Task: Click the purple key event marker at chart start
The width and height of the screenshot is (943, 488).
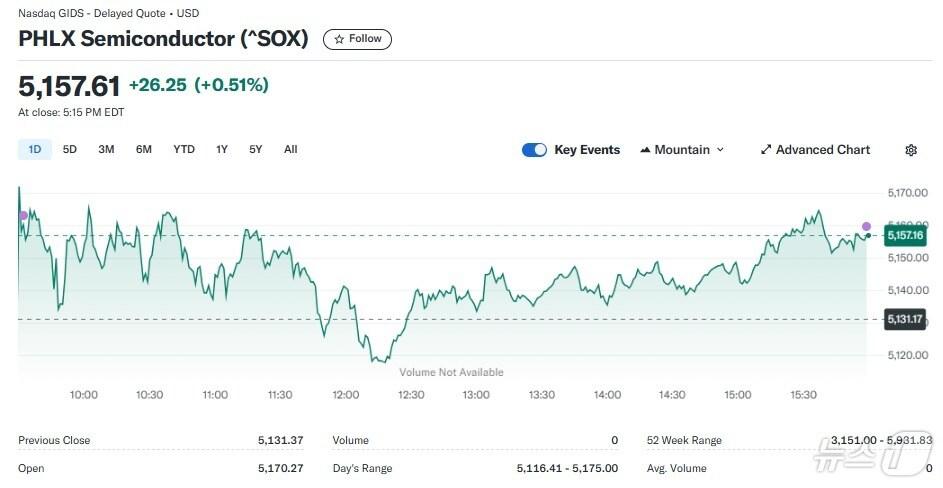Action: coord(23,216)
